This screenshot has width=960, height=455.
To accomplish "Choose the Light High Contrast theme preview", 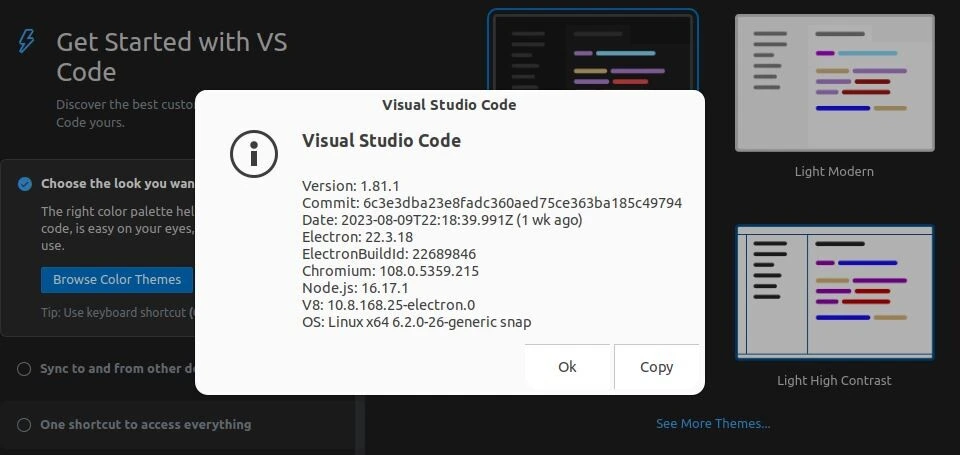I will pyautogui.click(x=834, y=292).
